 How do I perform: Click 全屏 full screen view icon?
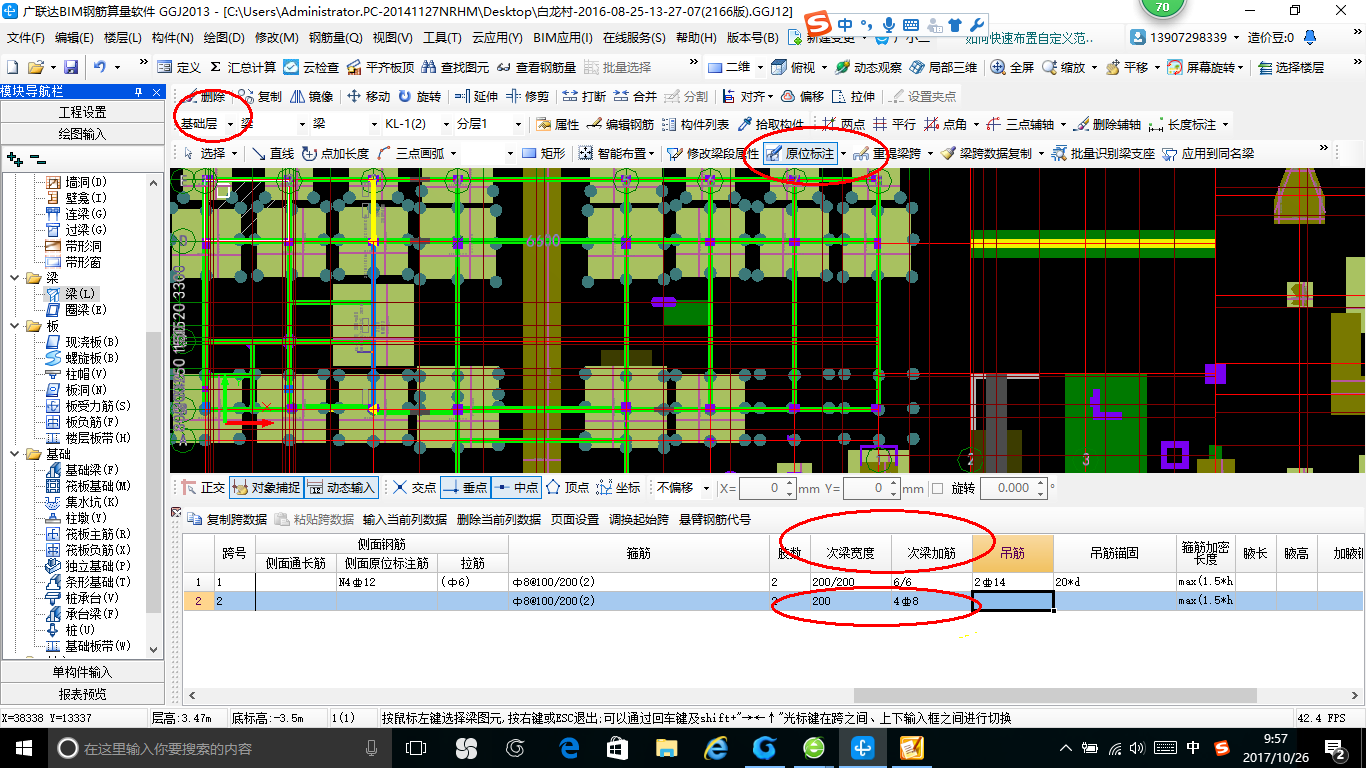[1012, 67]
